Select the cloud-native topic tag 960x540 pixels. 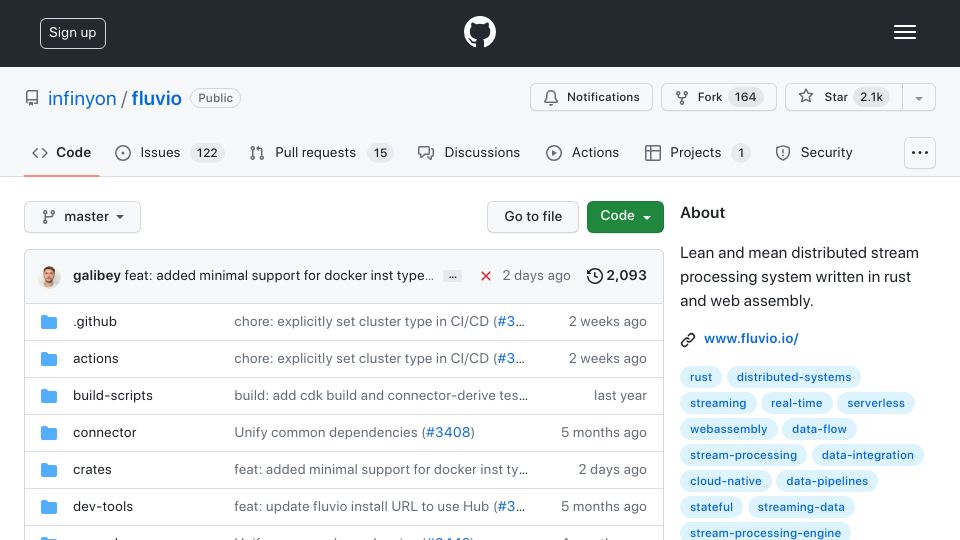click(726, 481)
